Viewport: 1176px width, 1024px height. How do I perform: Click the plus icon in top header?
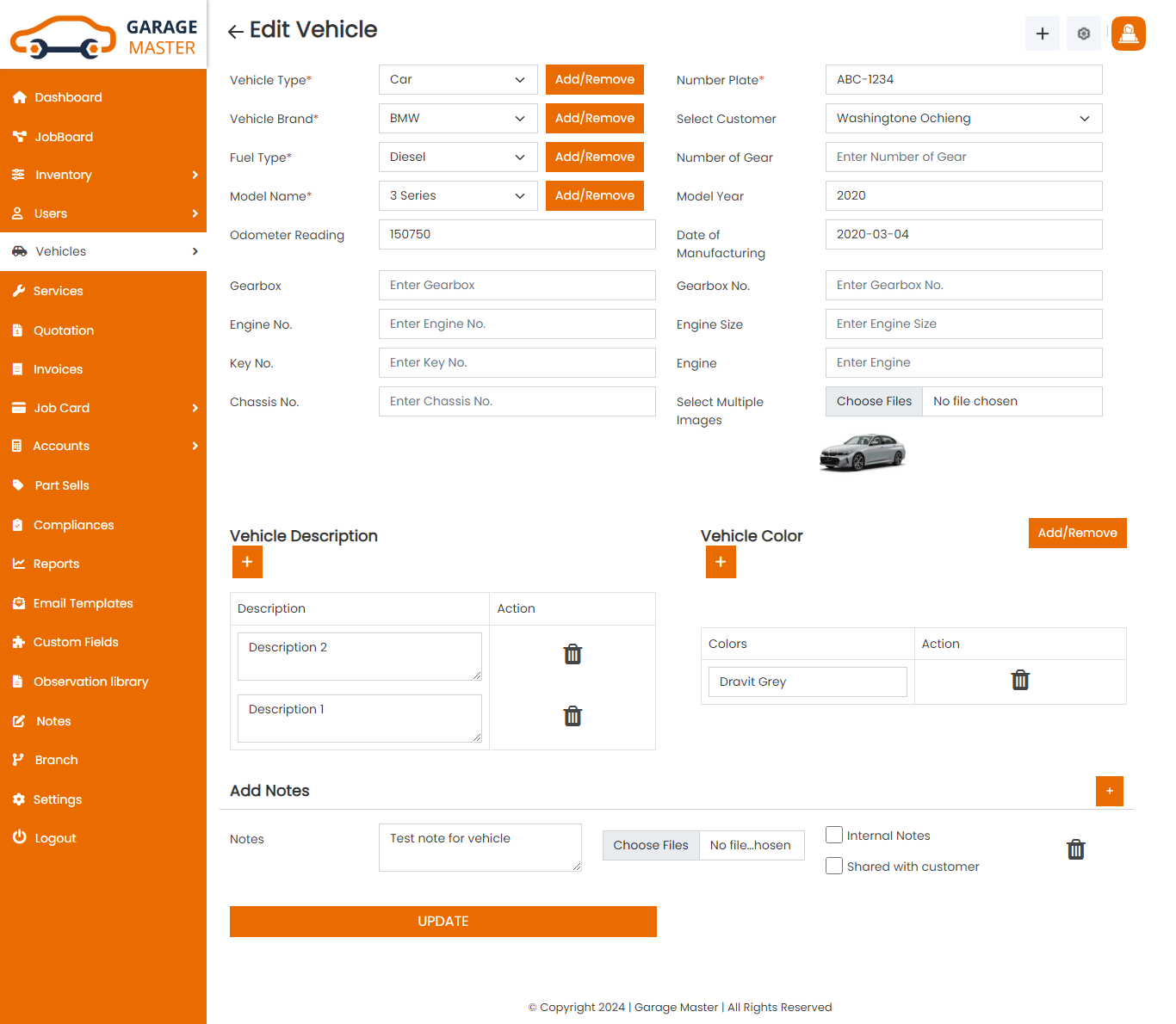(x=1042, y=34)
